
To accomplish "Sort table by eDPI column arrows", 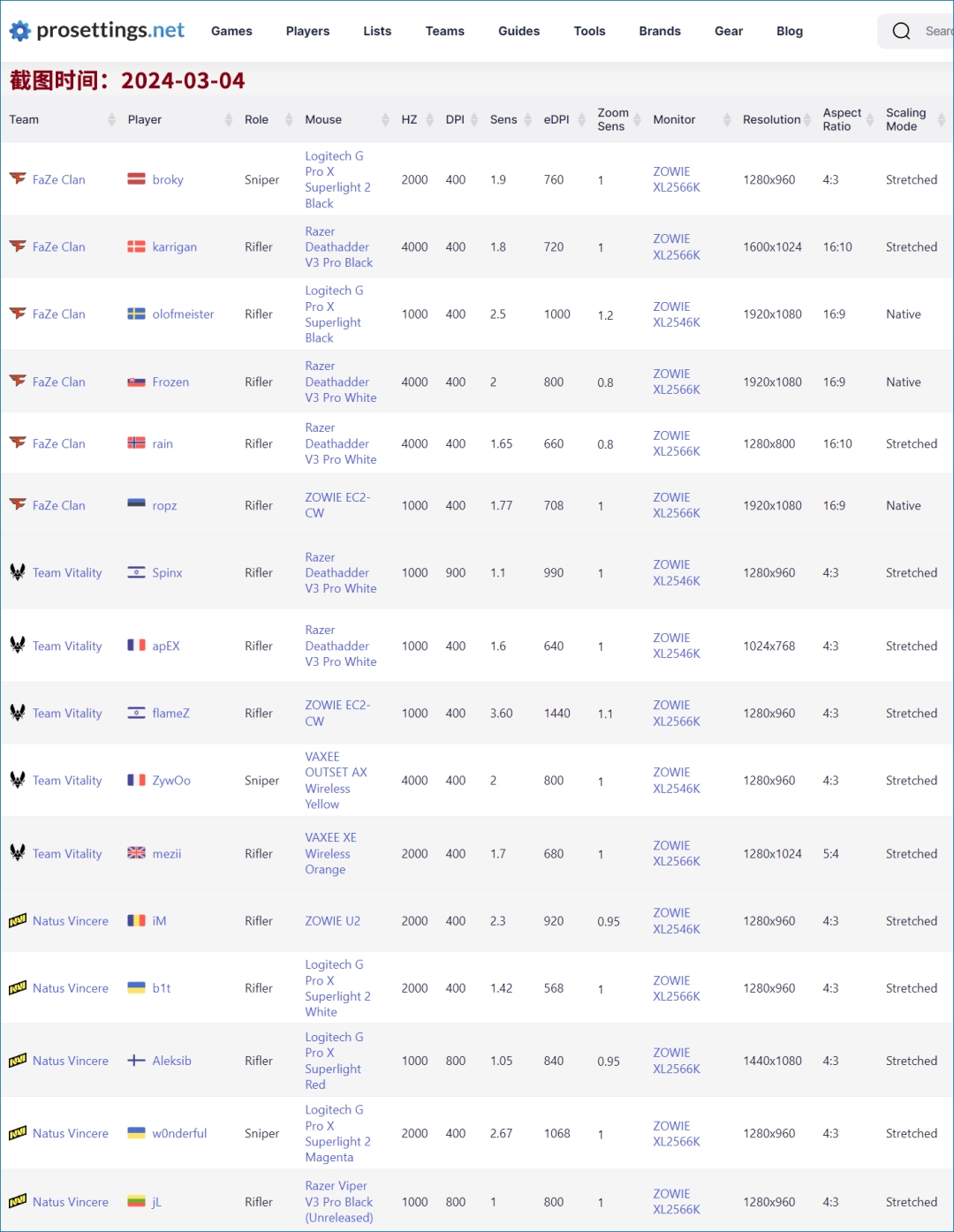I will click(581, 119).
